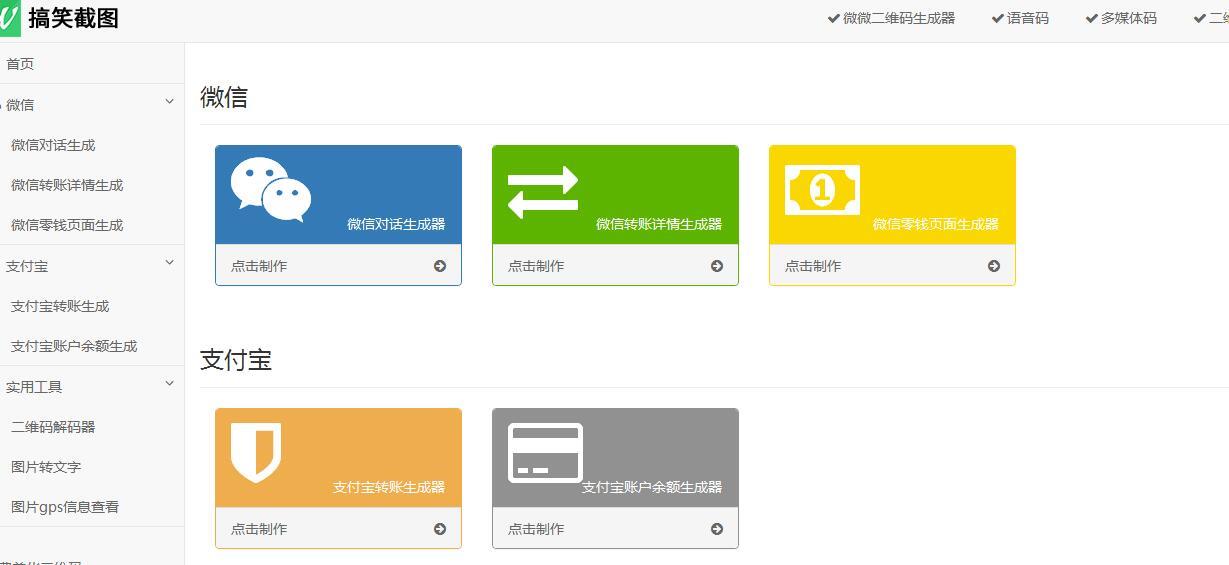
Task: Click the 支付宝 section heading in main area
Action: [236, 360]
